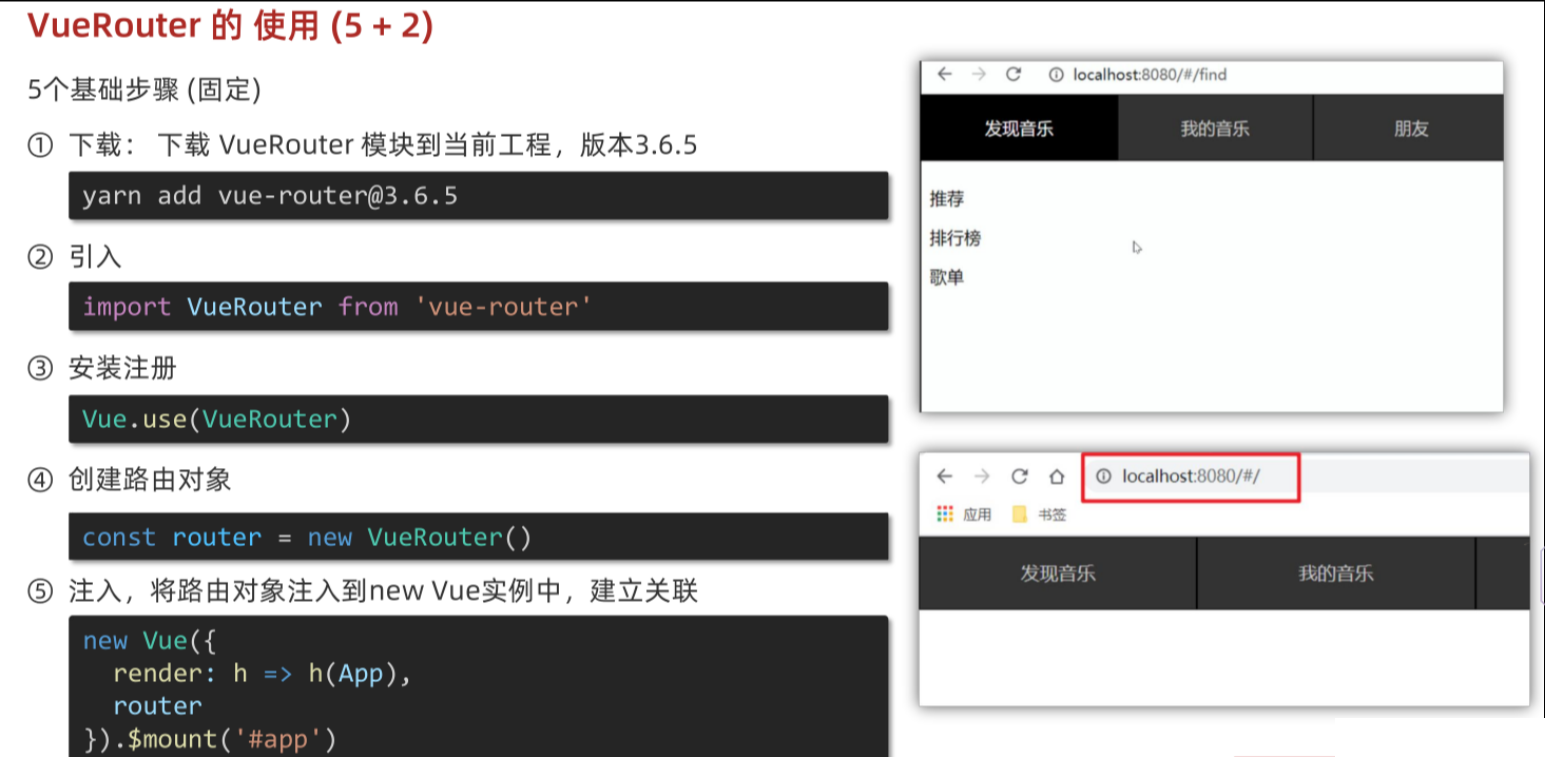Switch to the 朋友 tab
This screenshot has width=1545, height=757.
(1410, 128)
